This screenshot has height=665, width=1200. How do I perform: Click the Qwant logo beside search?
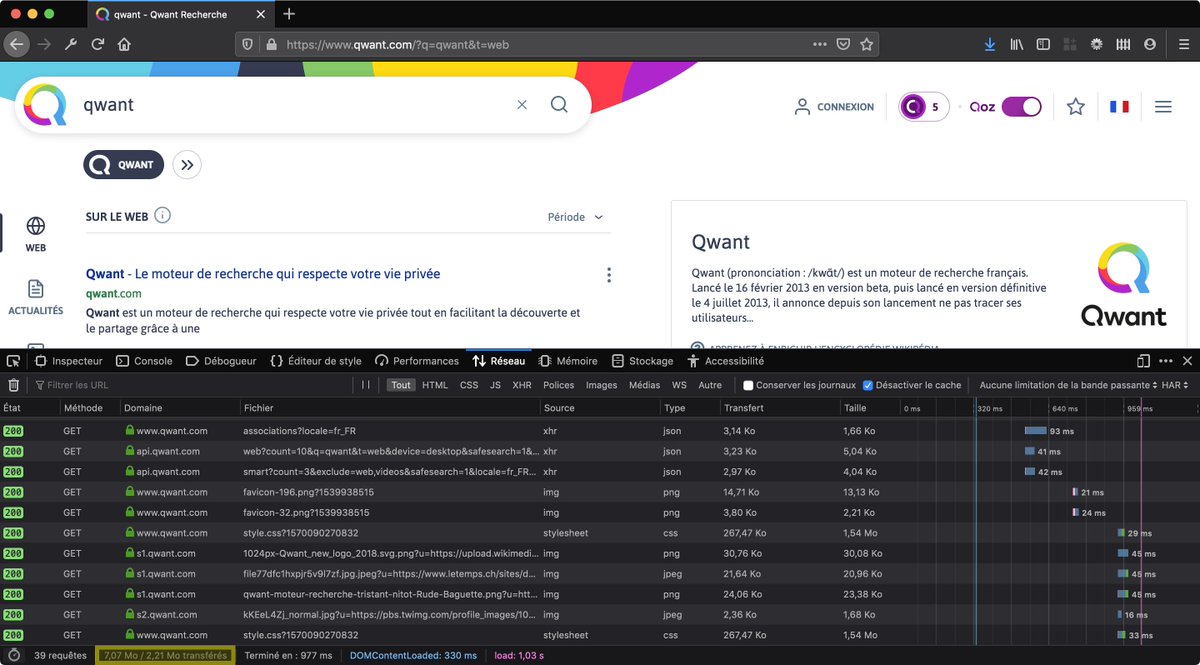tap(45, 105)
